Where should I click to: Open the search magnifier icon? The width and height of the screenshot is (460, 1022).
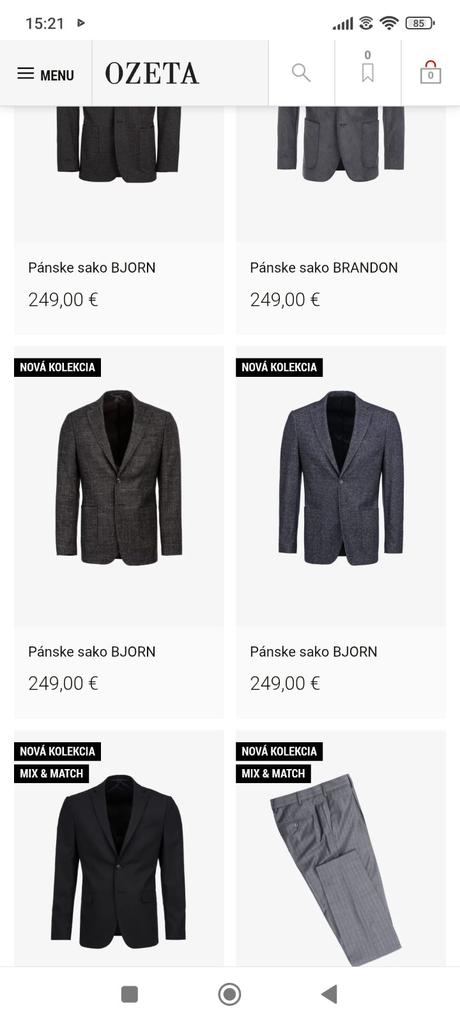[301, 72]
